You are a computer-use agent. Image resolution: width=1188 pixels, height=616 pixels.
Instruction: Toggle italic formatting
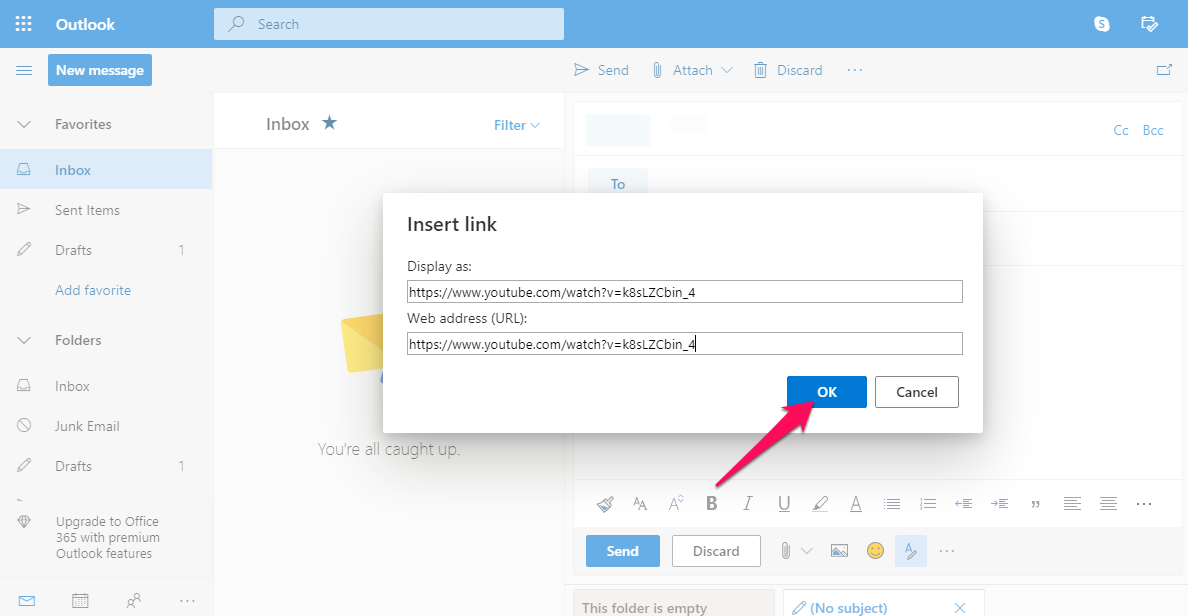pyautogui.click(x=748, y=504)
